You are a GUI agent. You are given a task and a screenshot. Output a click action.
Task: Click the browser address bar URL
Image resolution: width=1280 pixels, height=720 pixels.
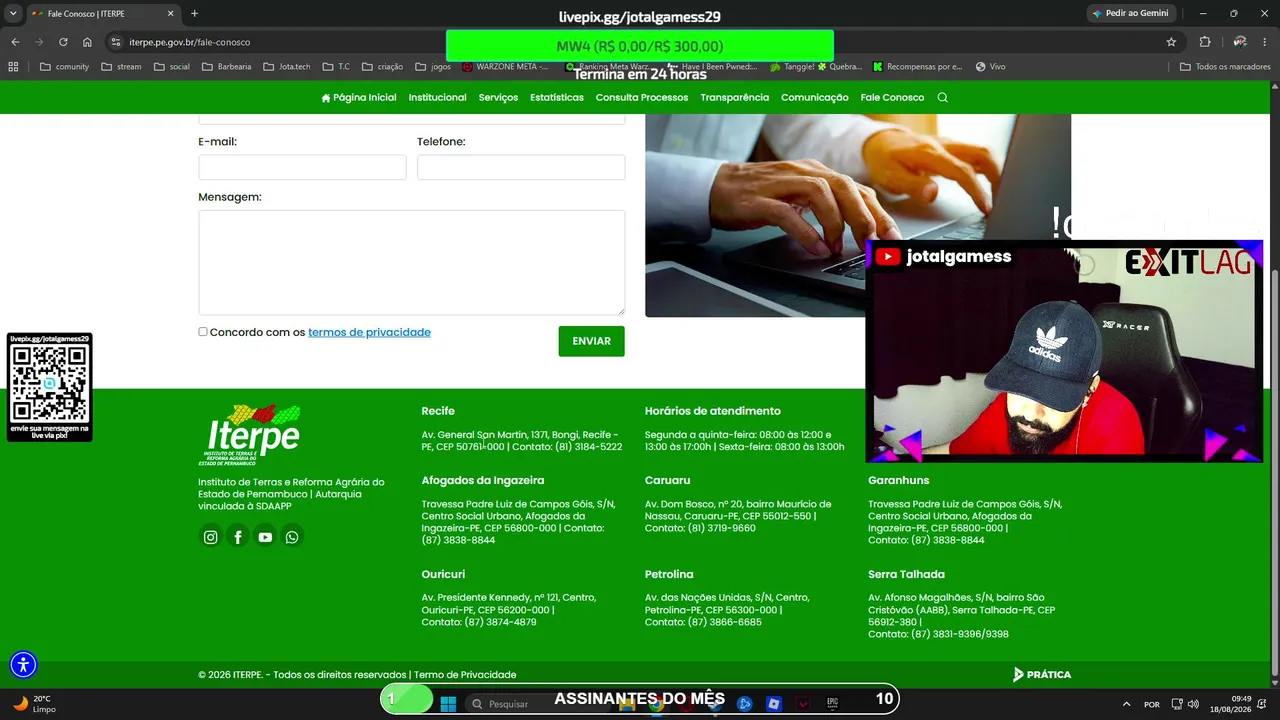(190, 42)
